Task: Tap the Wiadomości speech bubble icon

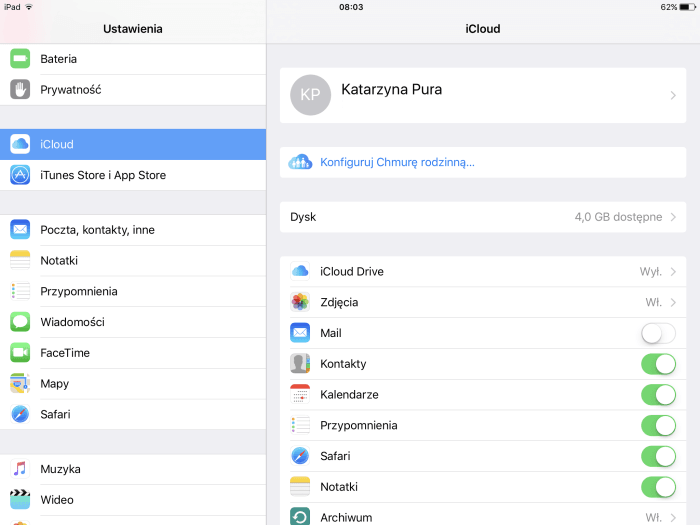Action: 20,322
